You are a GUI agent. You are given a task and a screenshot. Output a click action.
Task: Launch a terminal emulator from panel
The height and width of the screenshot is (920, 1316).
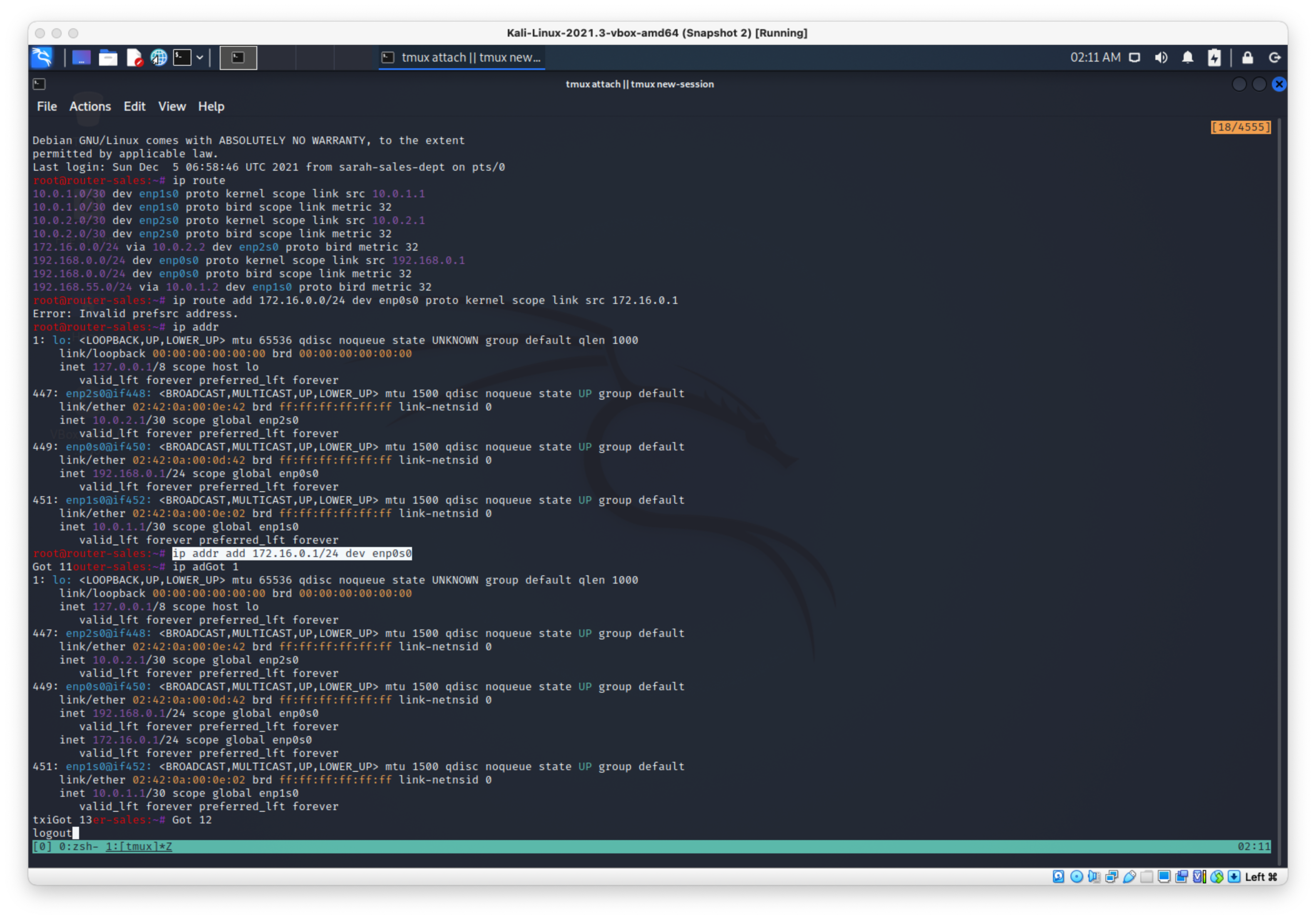tap(182, 57)
